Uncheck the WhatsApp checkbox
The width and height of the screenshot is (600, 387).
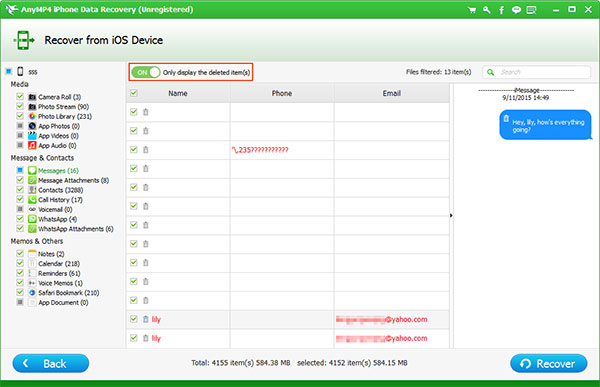click(x=20, y=219)
